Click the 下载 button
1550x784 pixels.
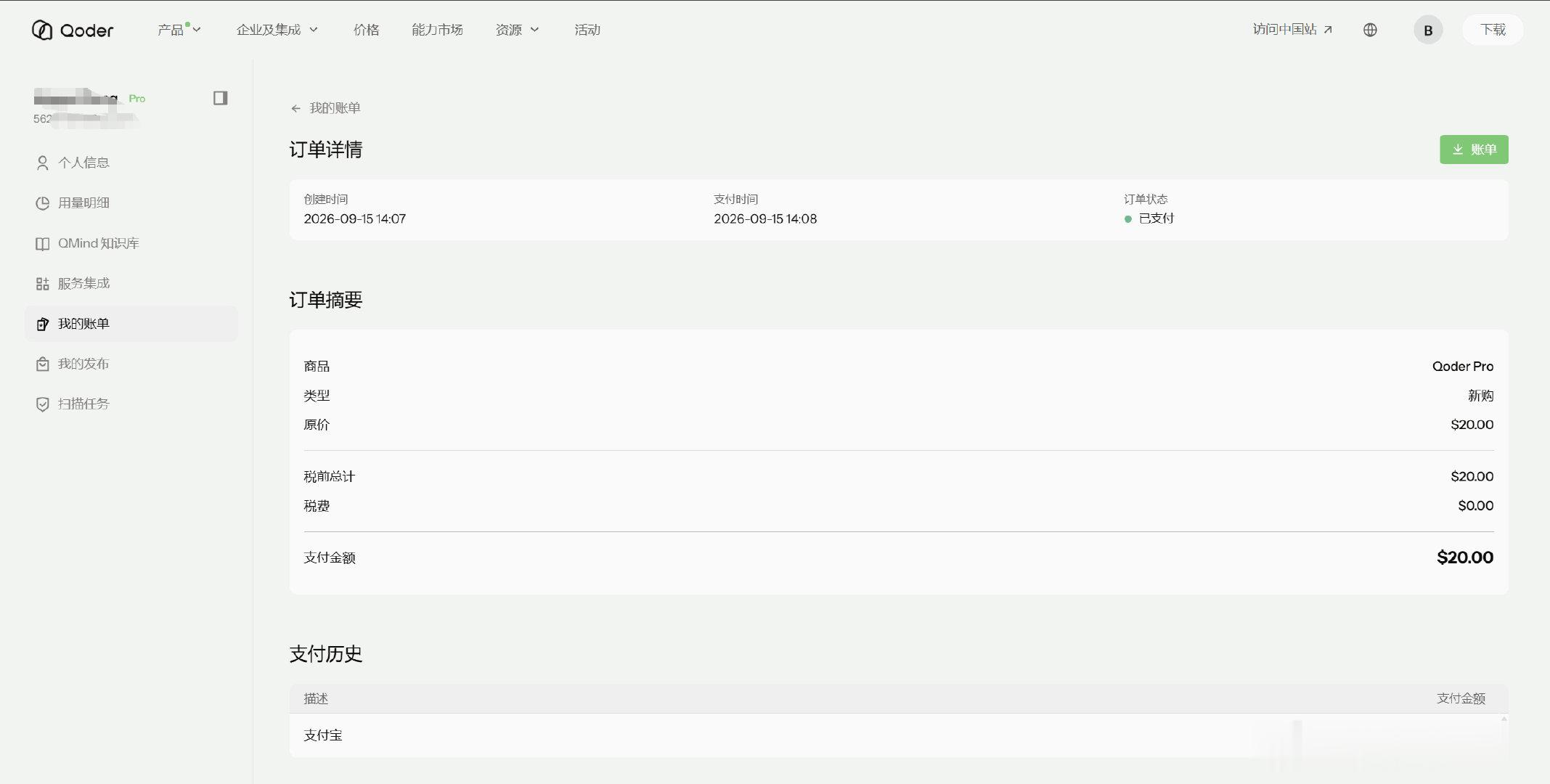(x=1493, y=30)
